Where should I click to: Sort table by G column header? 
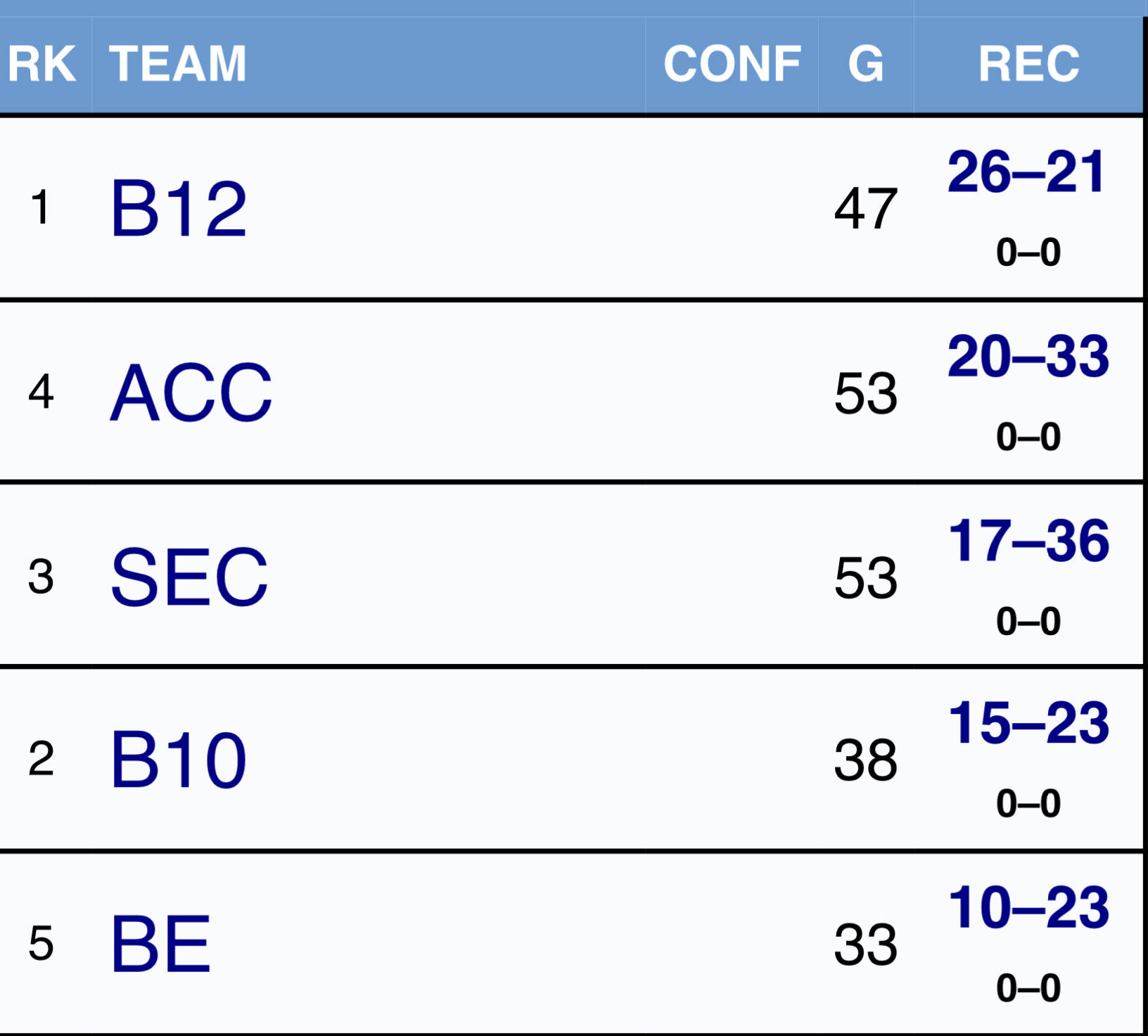[x=866, y=64]
